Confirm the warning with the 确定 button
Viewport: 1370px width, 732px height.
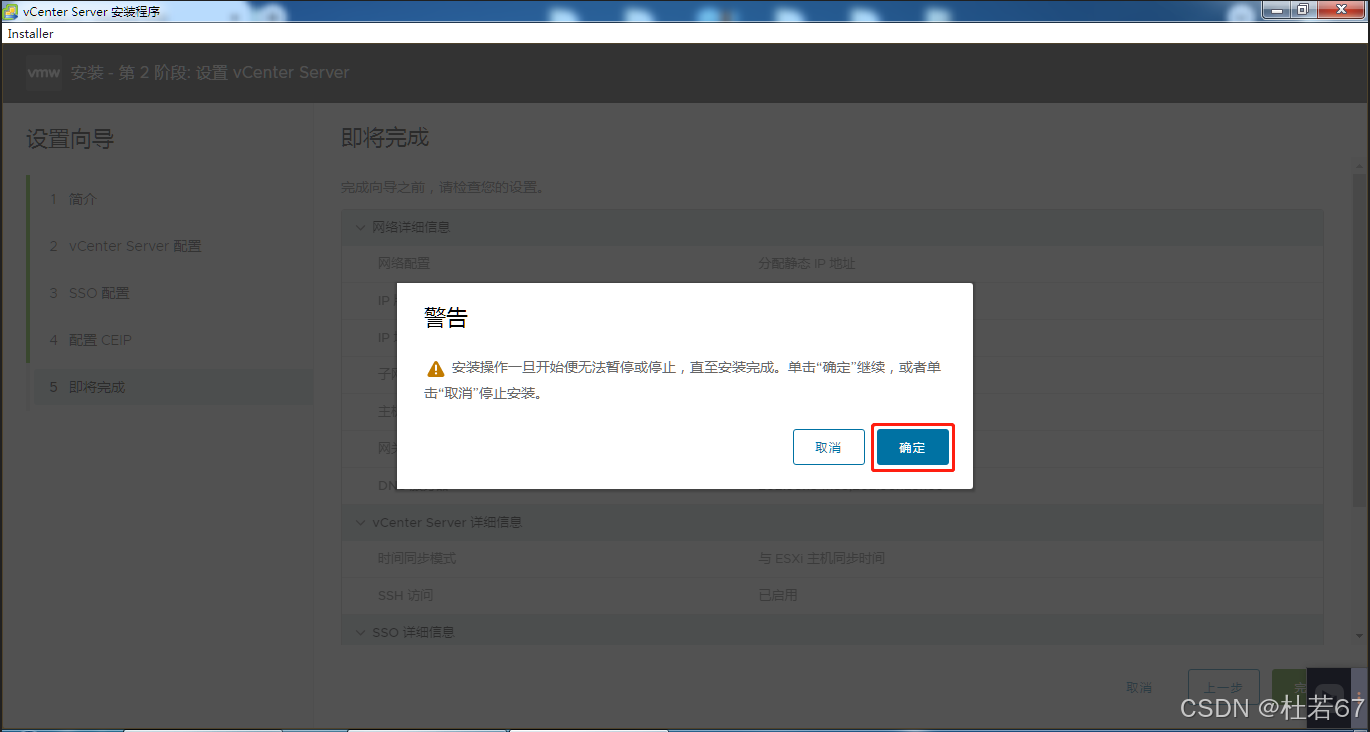point(912,447)
